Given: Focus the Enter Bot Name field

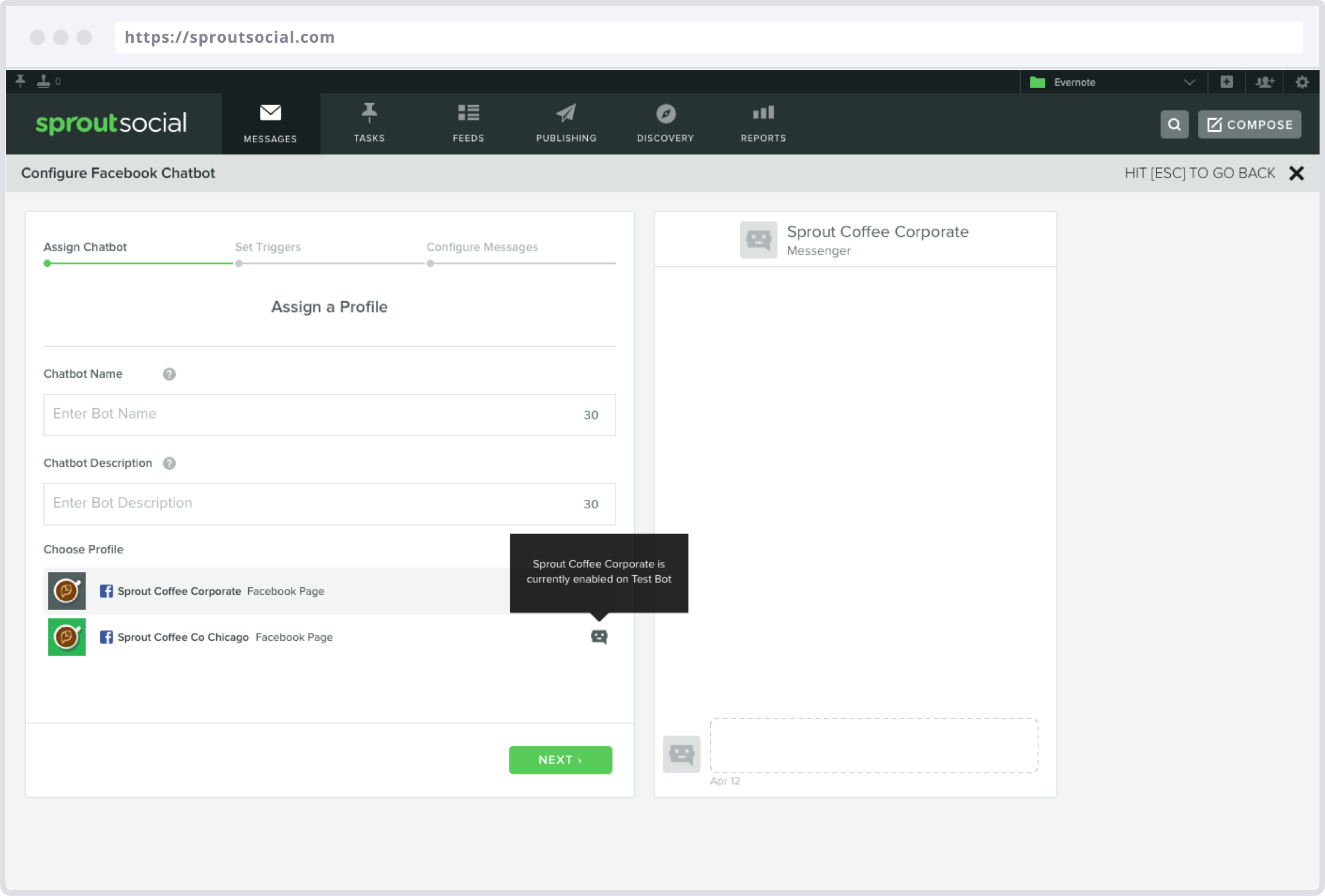Looking at the screenshot, I should point(329,415).
